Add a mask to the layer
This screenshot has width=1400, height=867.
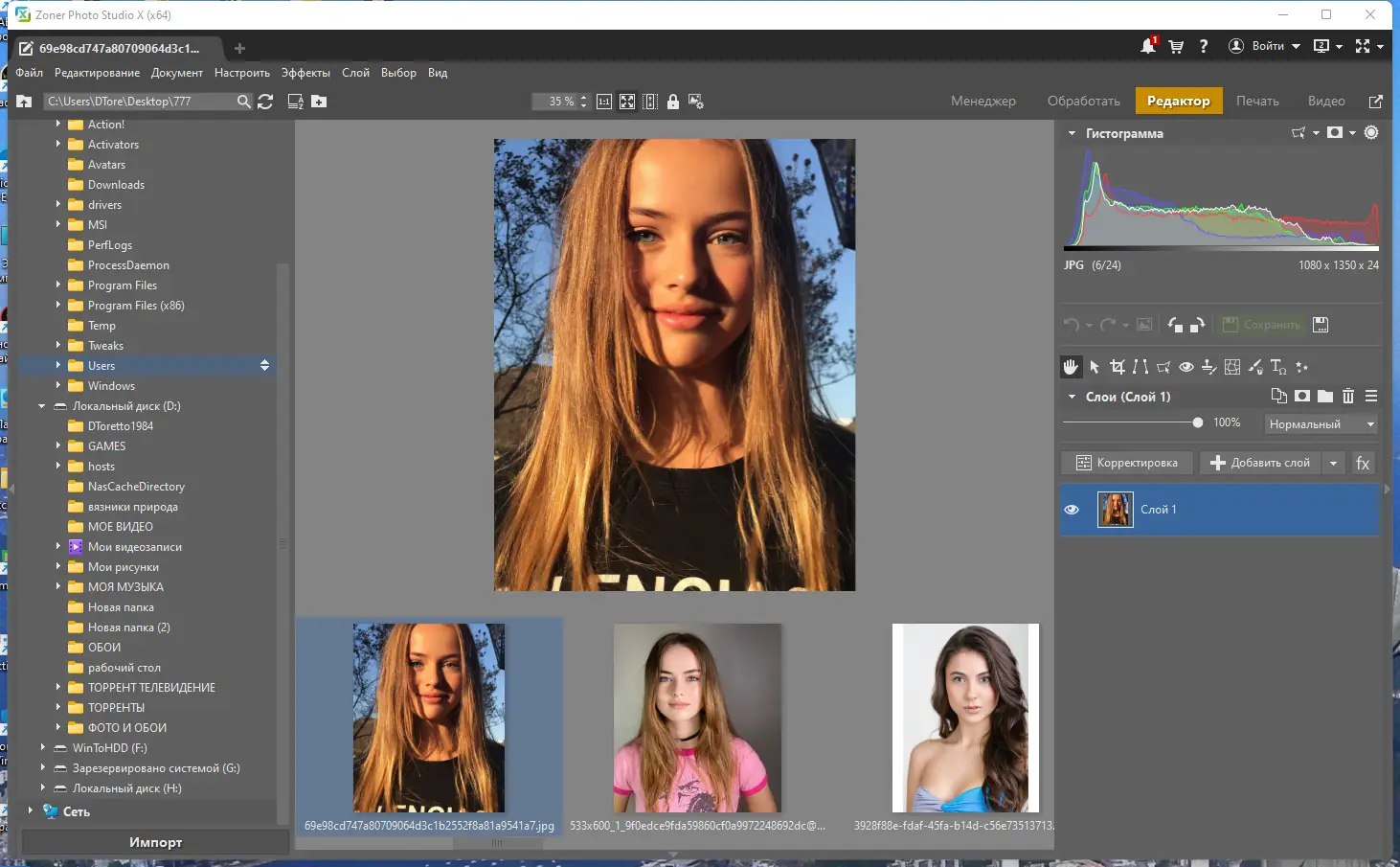[x=1302, y=396]
